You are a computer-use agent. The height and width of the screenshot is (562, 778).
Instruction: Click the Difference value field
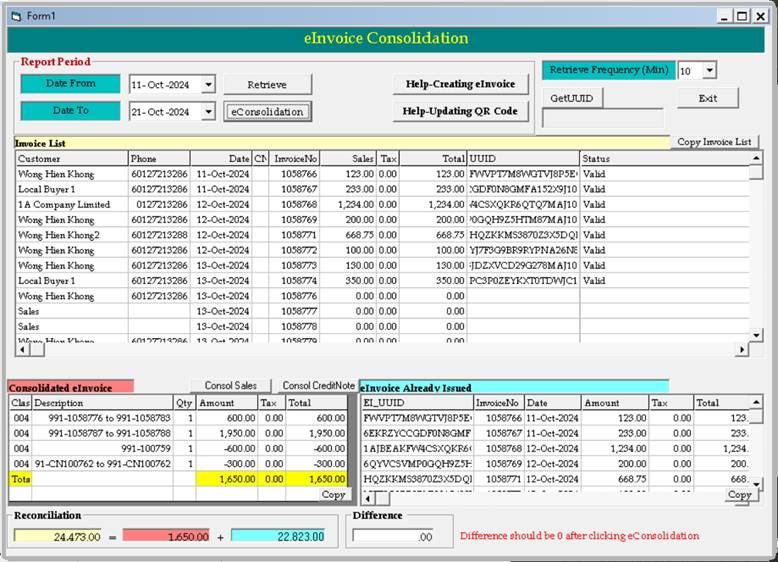(x=392, y=536)
